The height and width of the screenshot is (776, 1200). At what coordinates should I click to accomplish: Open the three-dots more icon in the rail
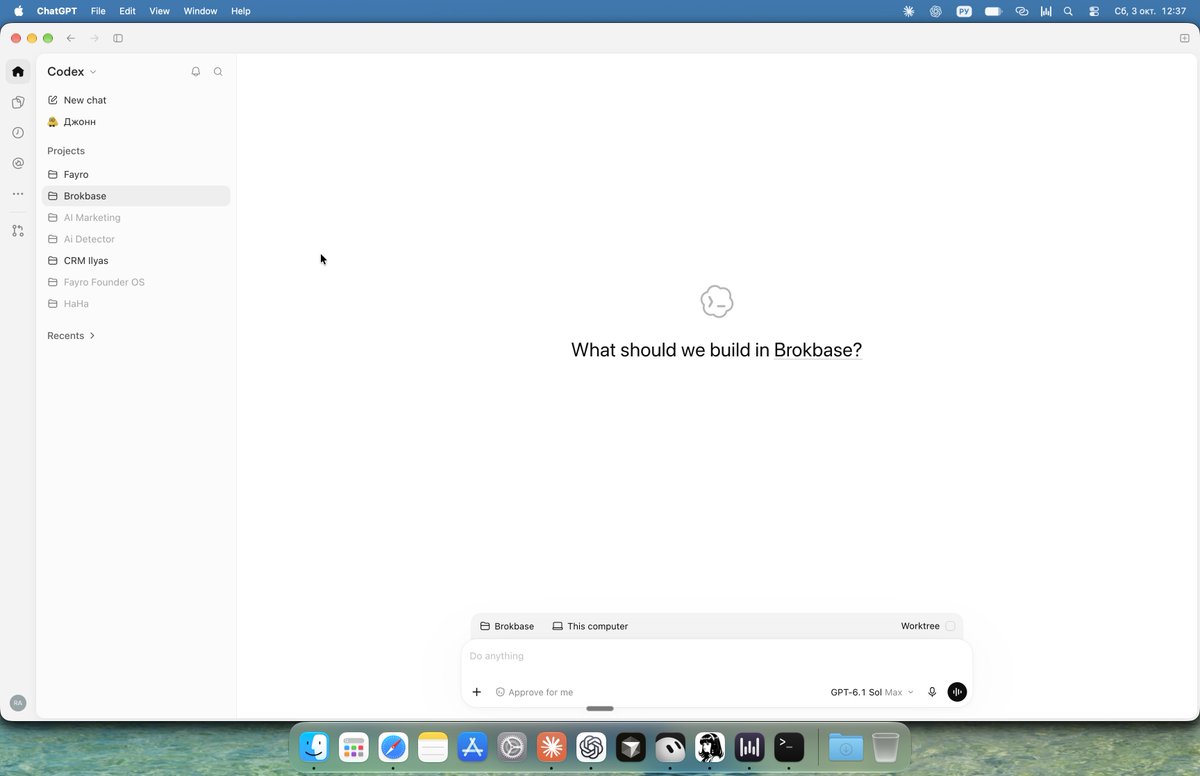click(18, 194)
